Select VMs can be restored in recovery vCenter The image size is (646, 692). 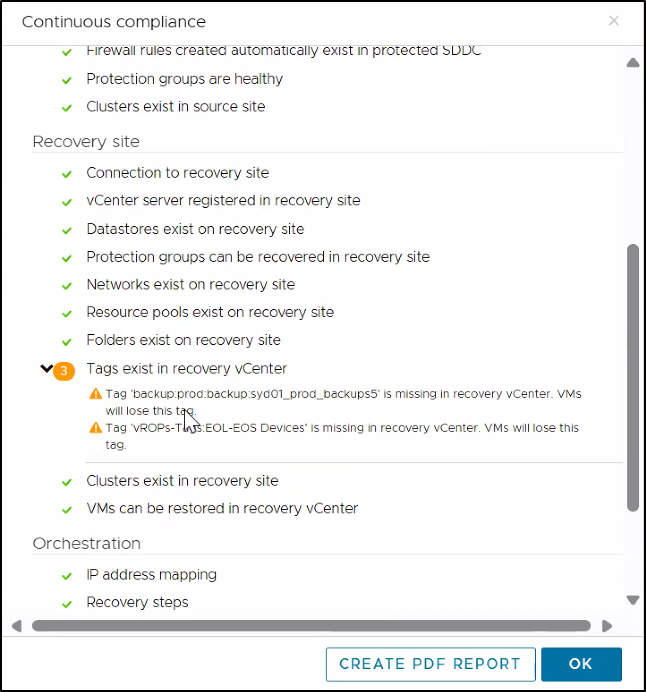point(222,509)
